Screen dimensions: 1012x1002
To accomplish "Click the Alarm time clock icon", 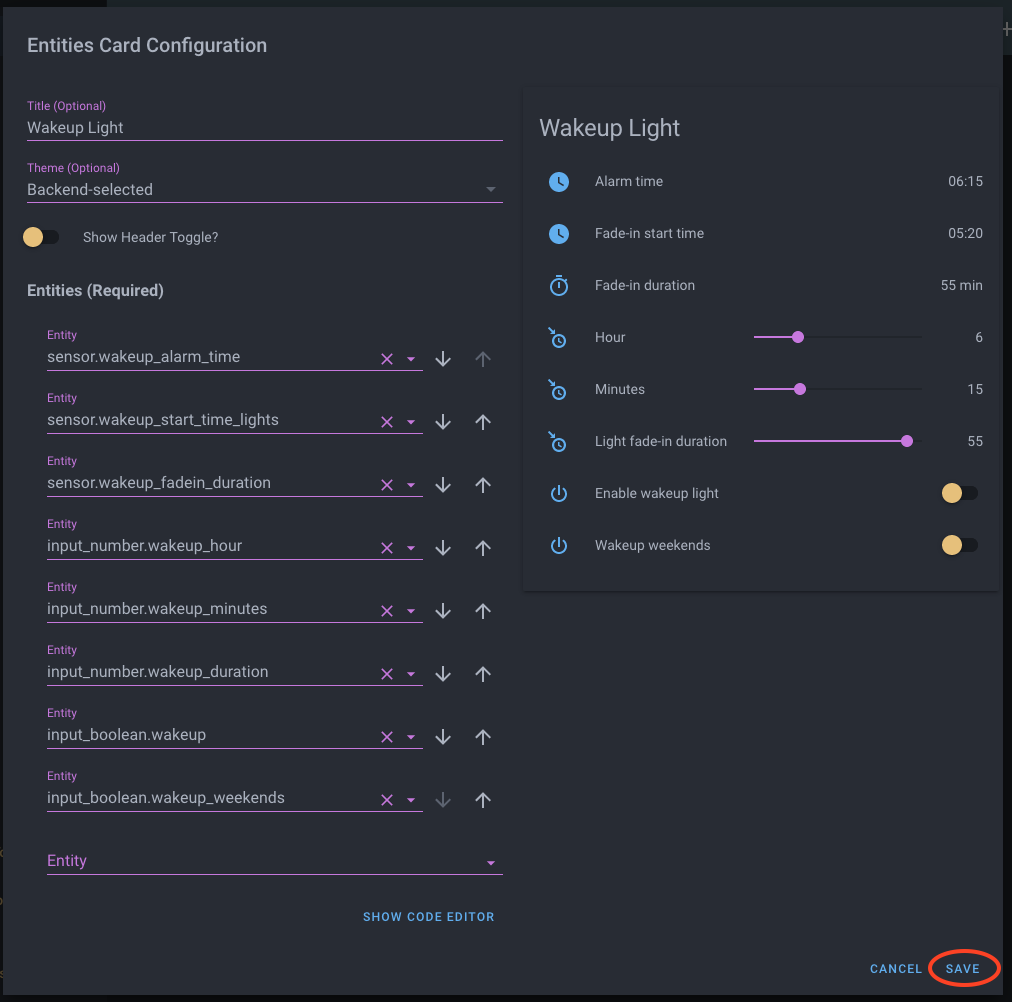I will pyautogui.click(x=559, y=182).
